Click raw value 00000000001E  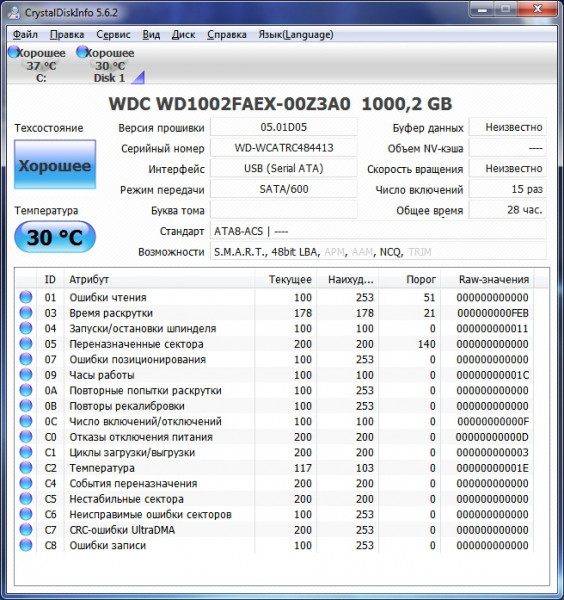tap(493, 468)
